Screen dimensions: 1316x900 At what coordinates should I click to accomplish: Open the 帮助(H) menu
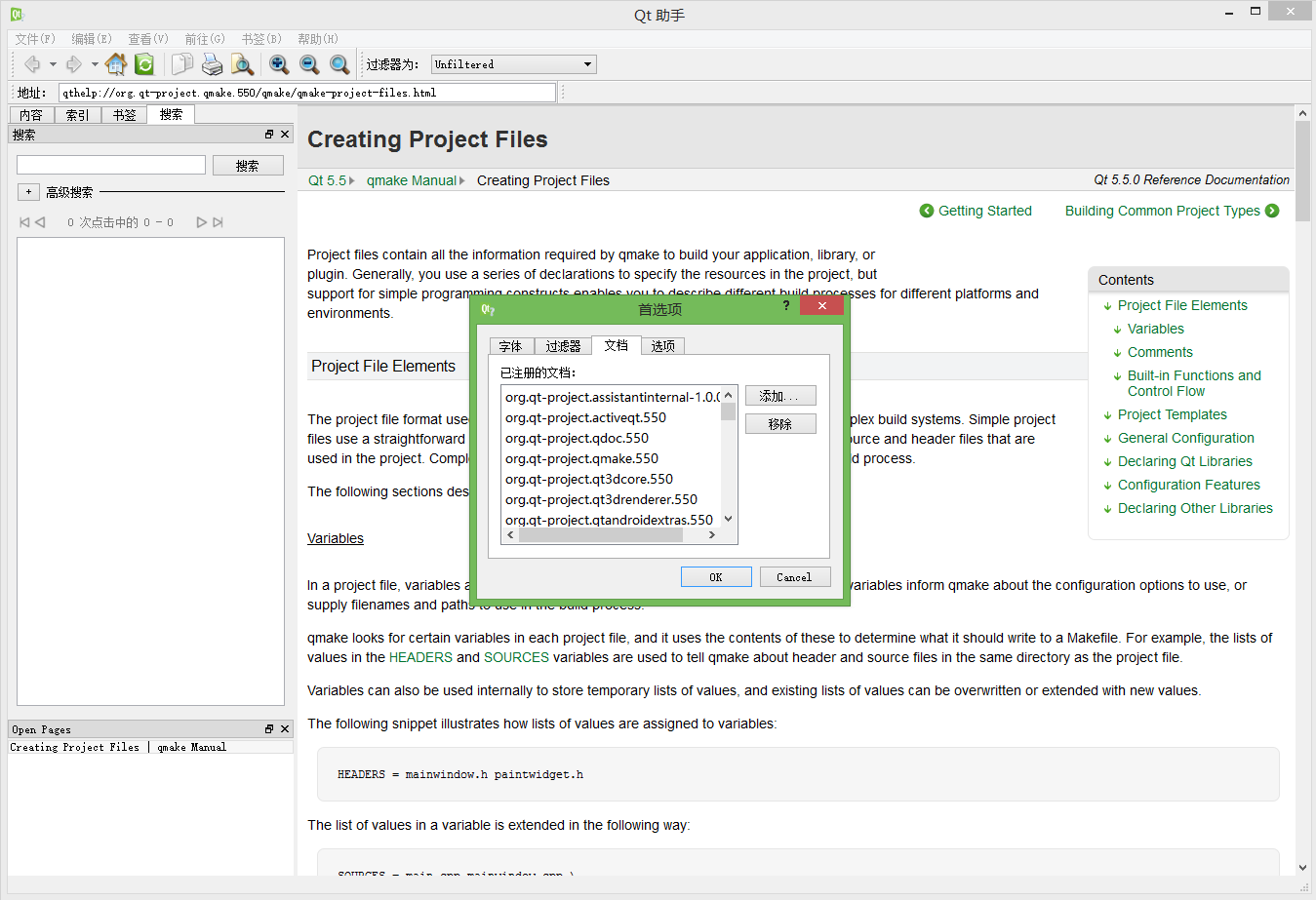coord(318,39)
